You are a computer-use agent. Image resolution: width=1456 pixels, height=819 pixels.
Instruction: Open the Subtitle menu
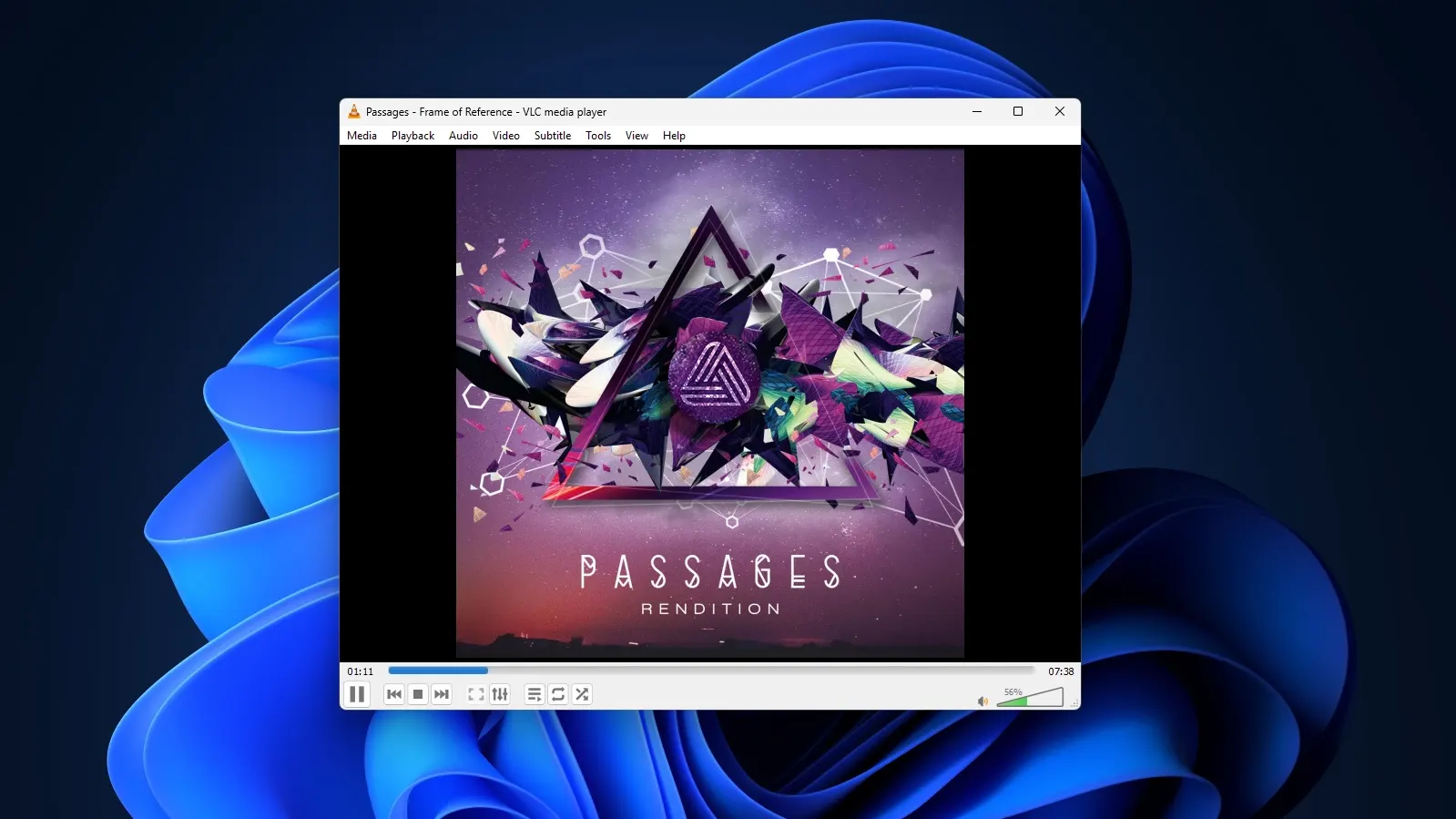point(553,136)
